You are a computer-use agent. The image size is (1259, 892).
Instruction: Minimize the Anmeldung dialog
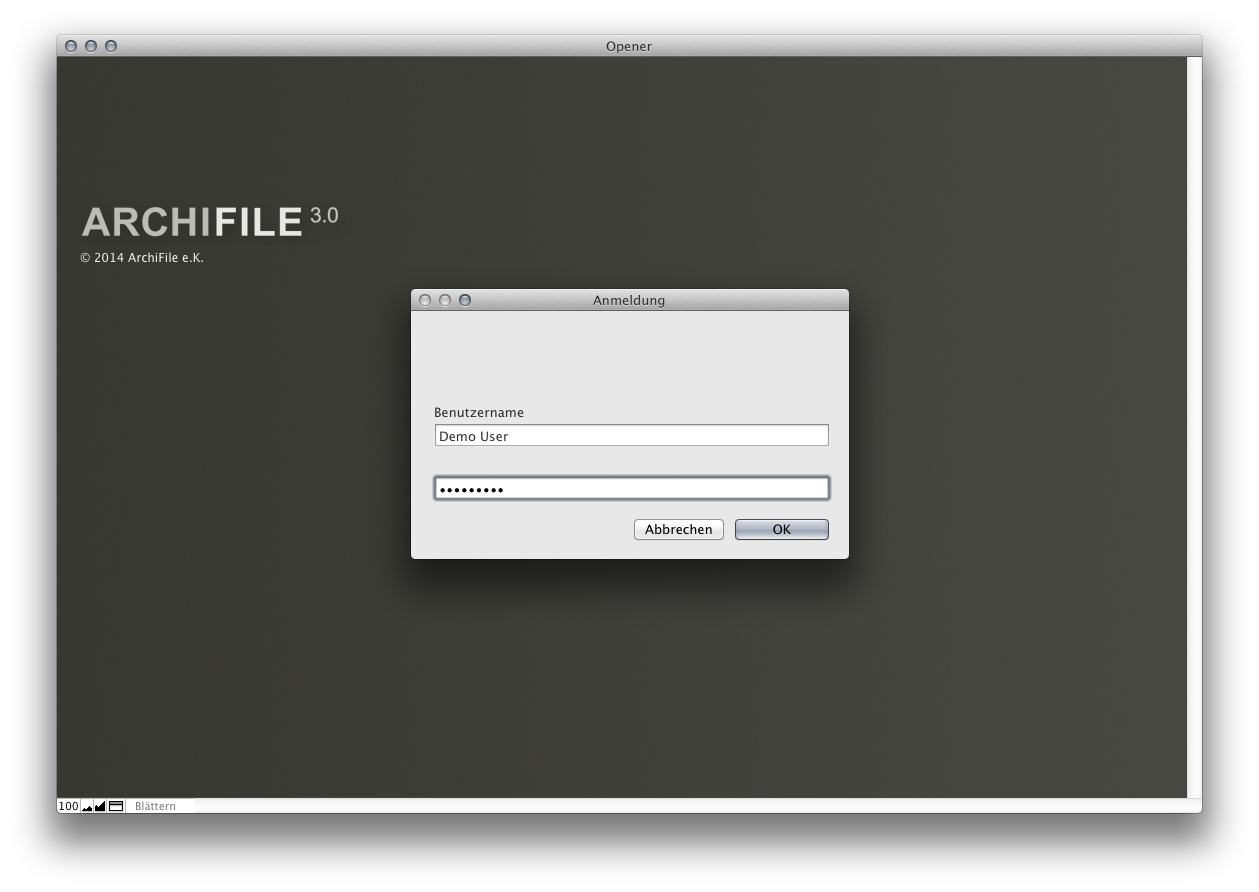tap(445, 300)
